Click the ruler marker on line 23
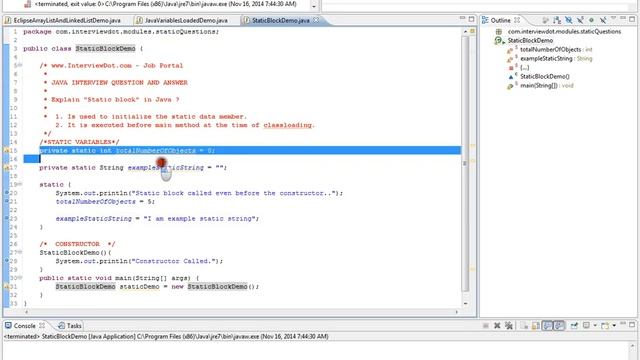 pos(6,218)
